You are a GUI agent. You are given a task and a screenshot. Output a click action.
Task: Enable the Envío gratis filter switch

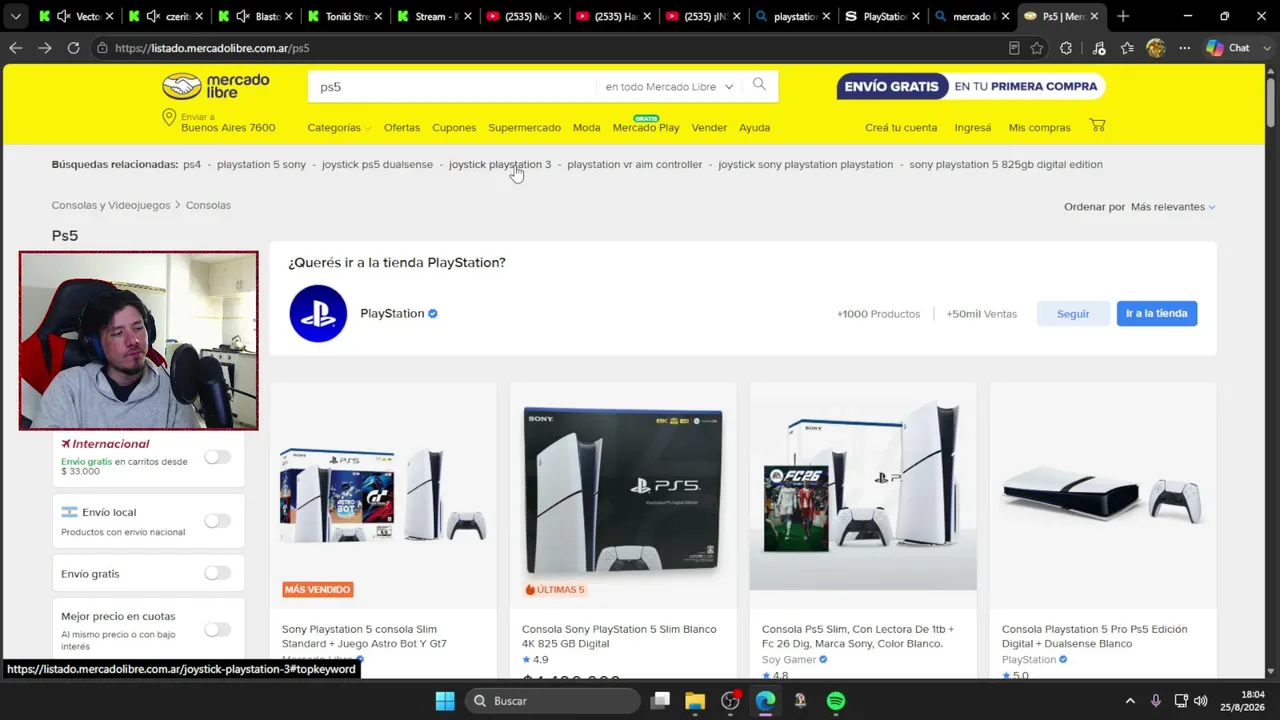coord(217,573)
